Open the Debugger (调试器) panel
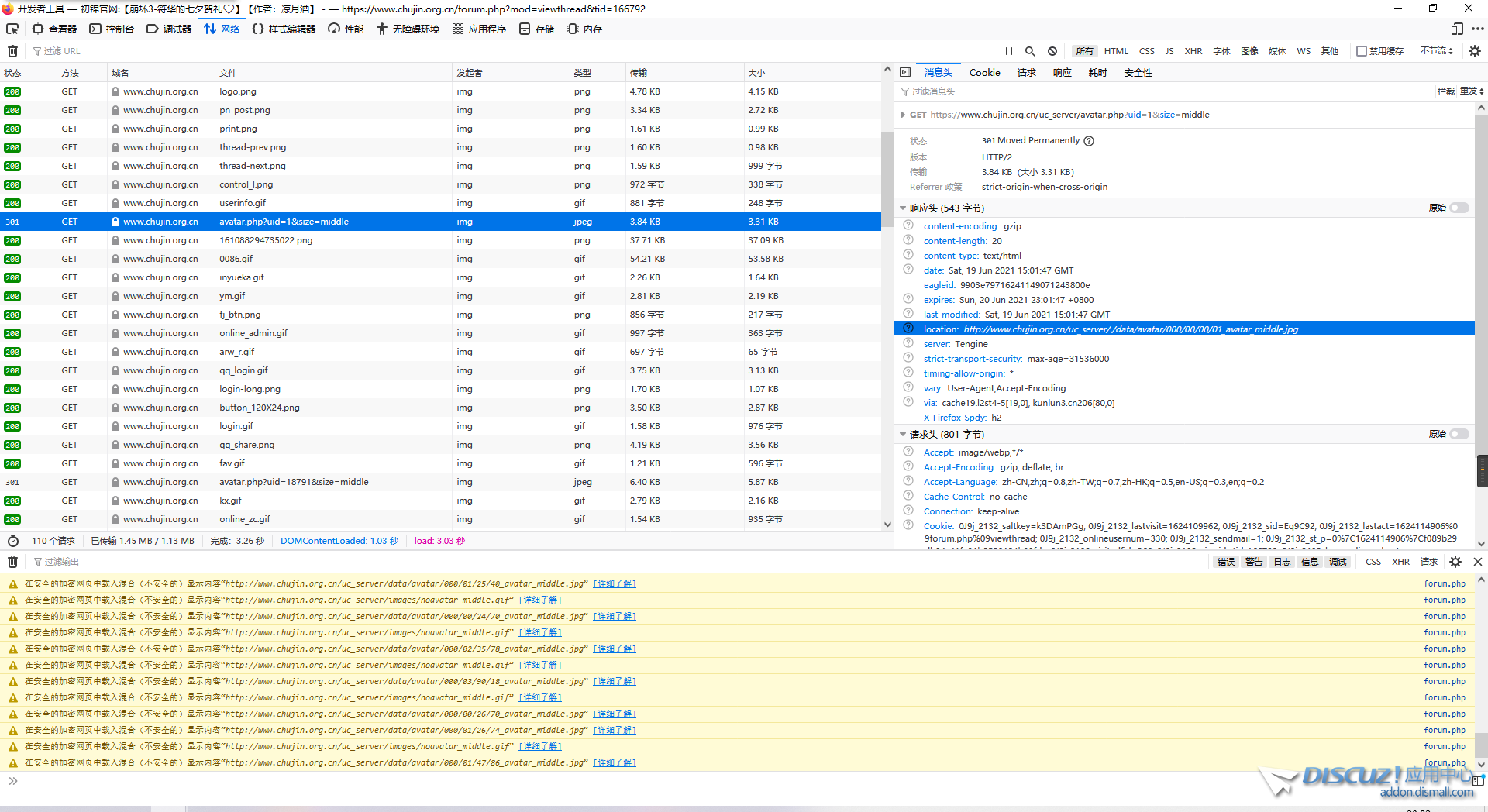Viewport: 1488px width, 812px height. 169,29
